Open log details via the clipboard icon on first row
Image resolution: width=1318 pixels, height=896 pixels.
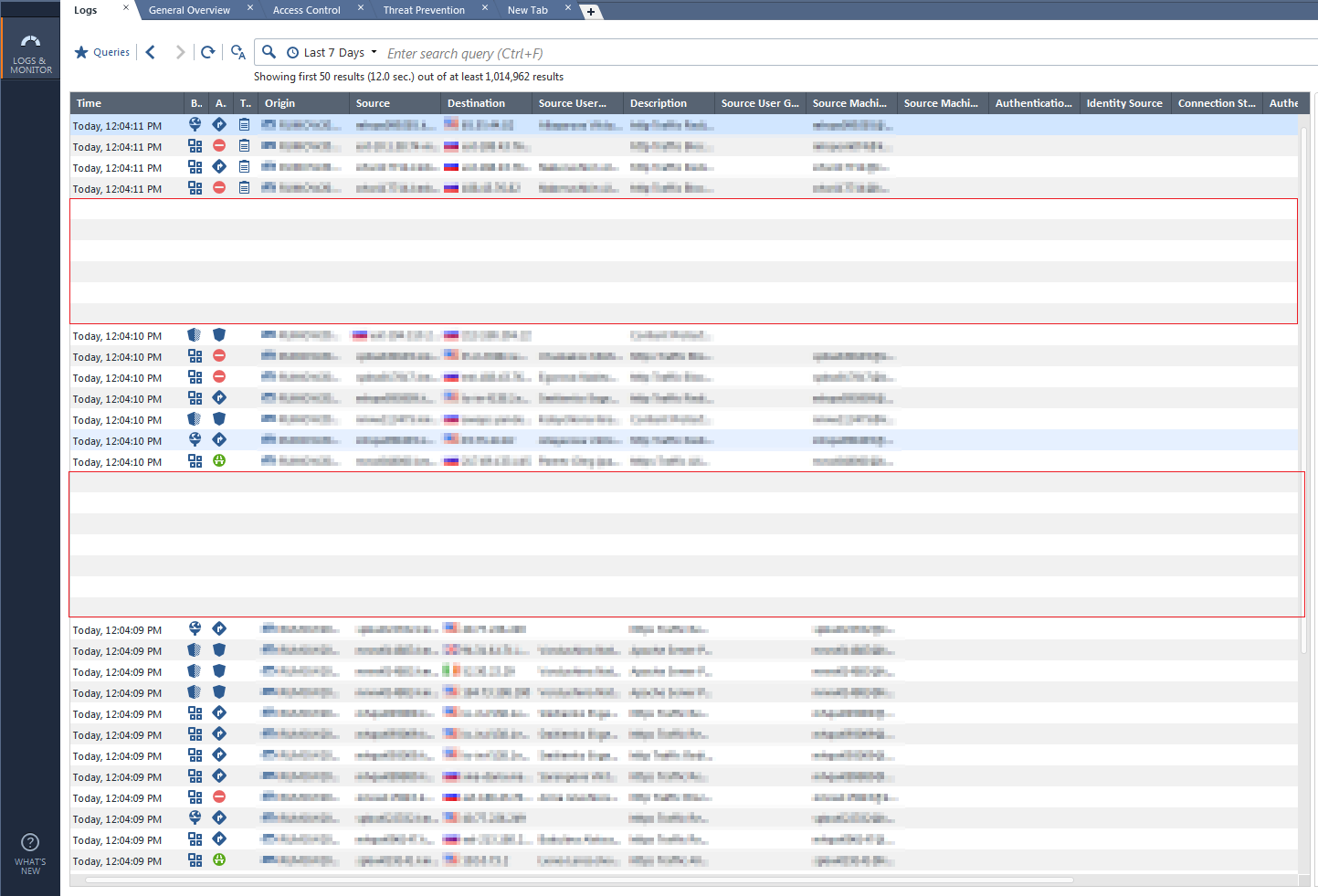(x=242, y=125)
